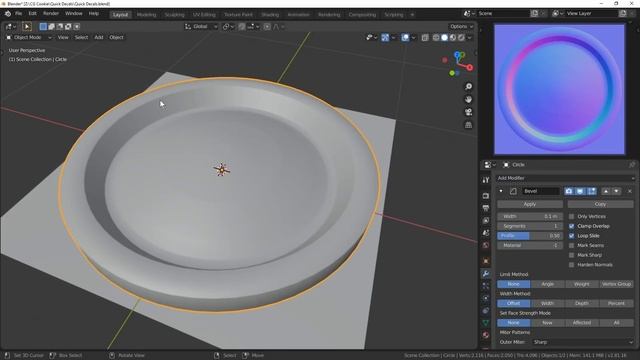
Task: Move Bevel modifier down in stack
Action: tap(616, 191)
